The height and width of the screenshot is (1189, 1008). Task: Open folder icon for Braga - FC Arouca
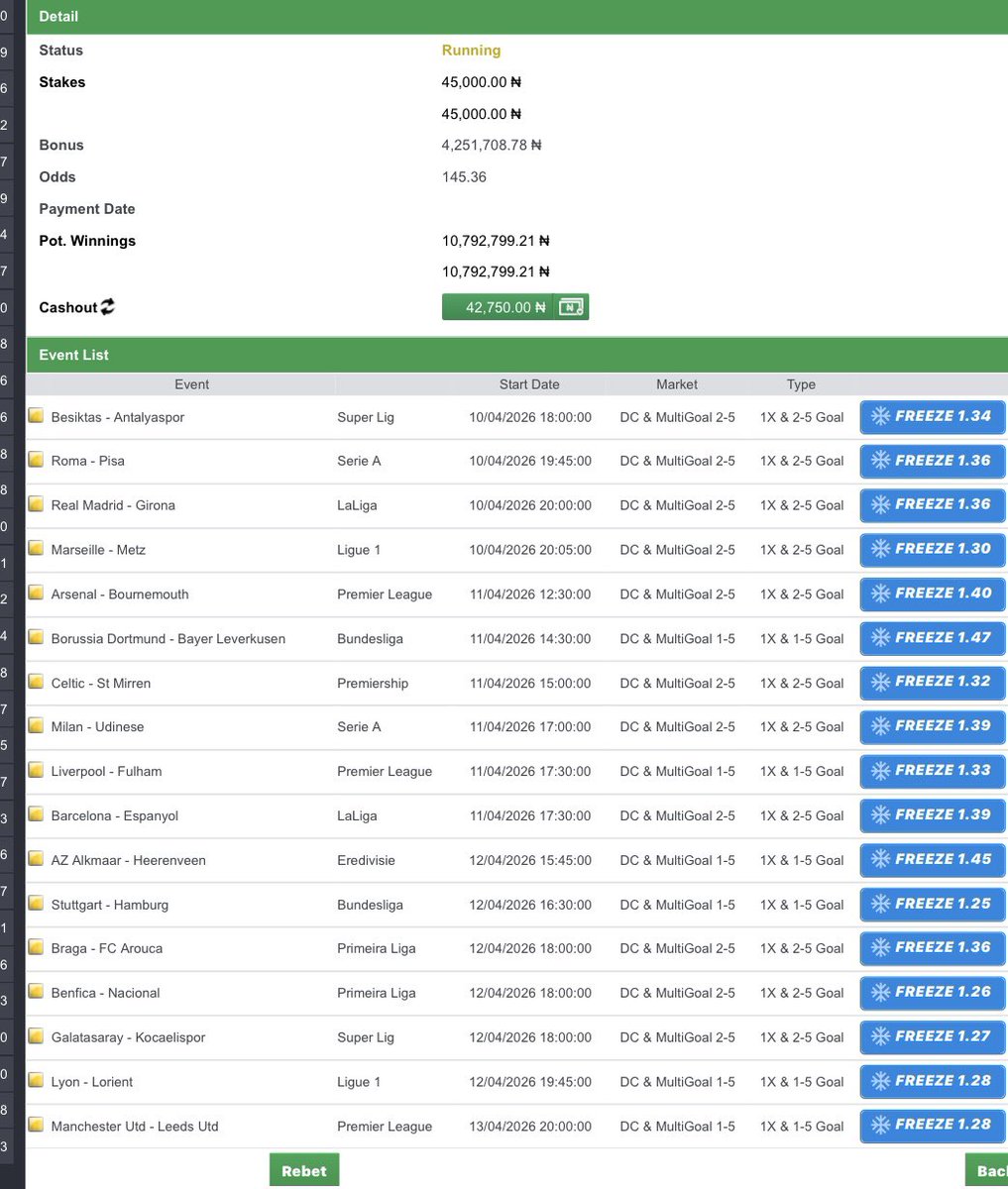pyautogui.click(x=36, y=948)
